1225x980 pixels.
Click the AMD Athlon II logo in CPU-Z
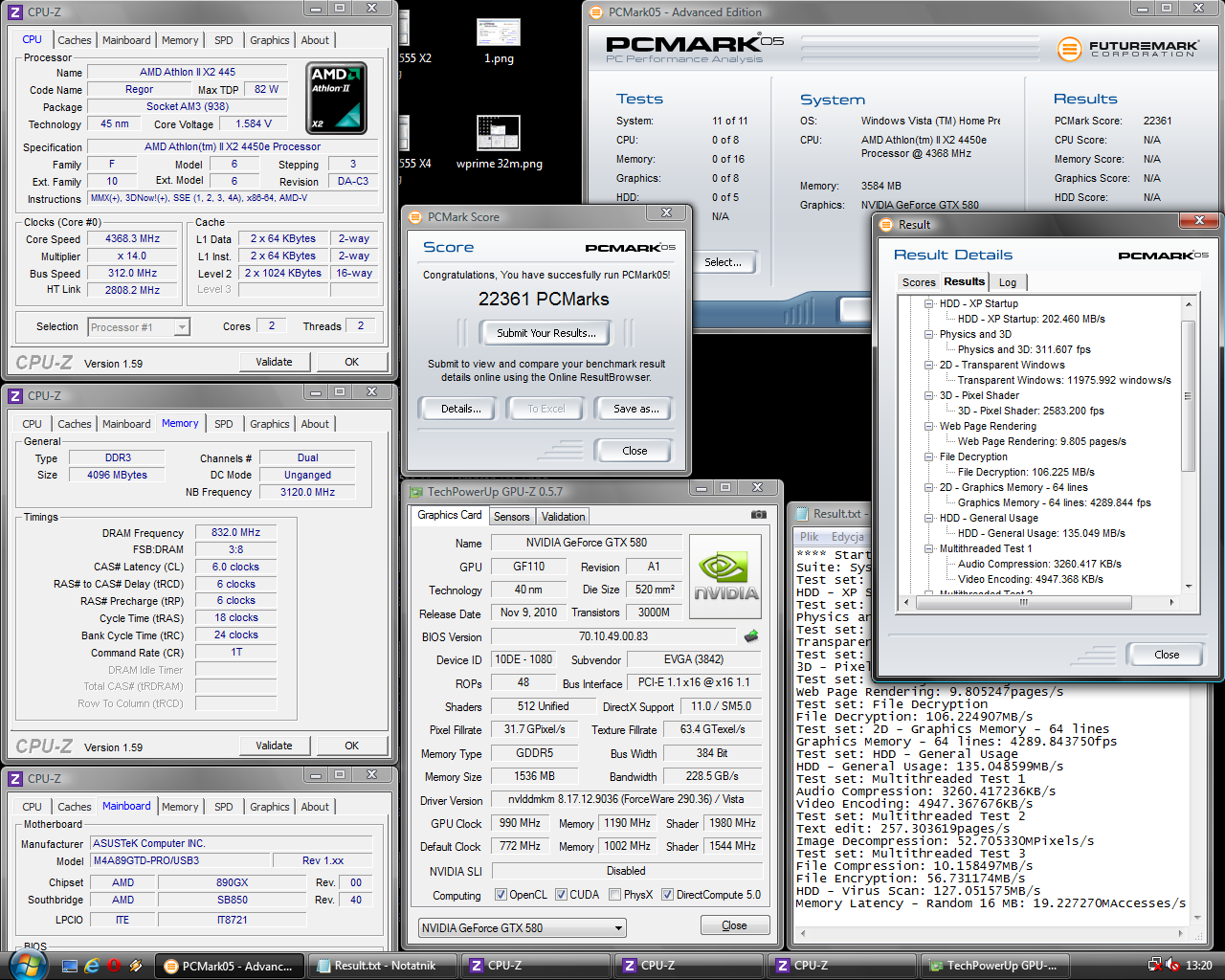(337, 99)
